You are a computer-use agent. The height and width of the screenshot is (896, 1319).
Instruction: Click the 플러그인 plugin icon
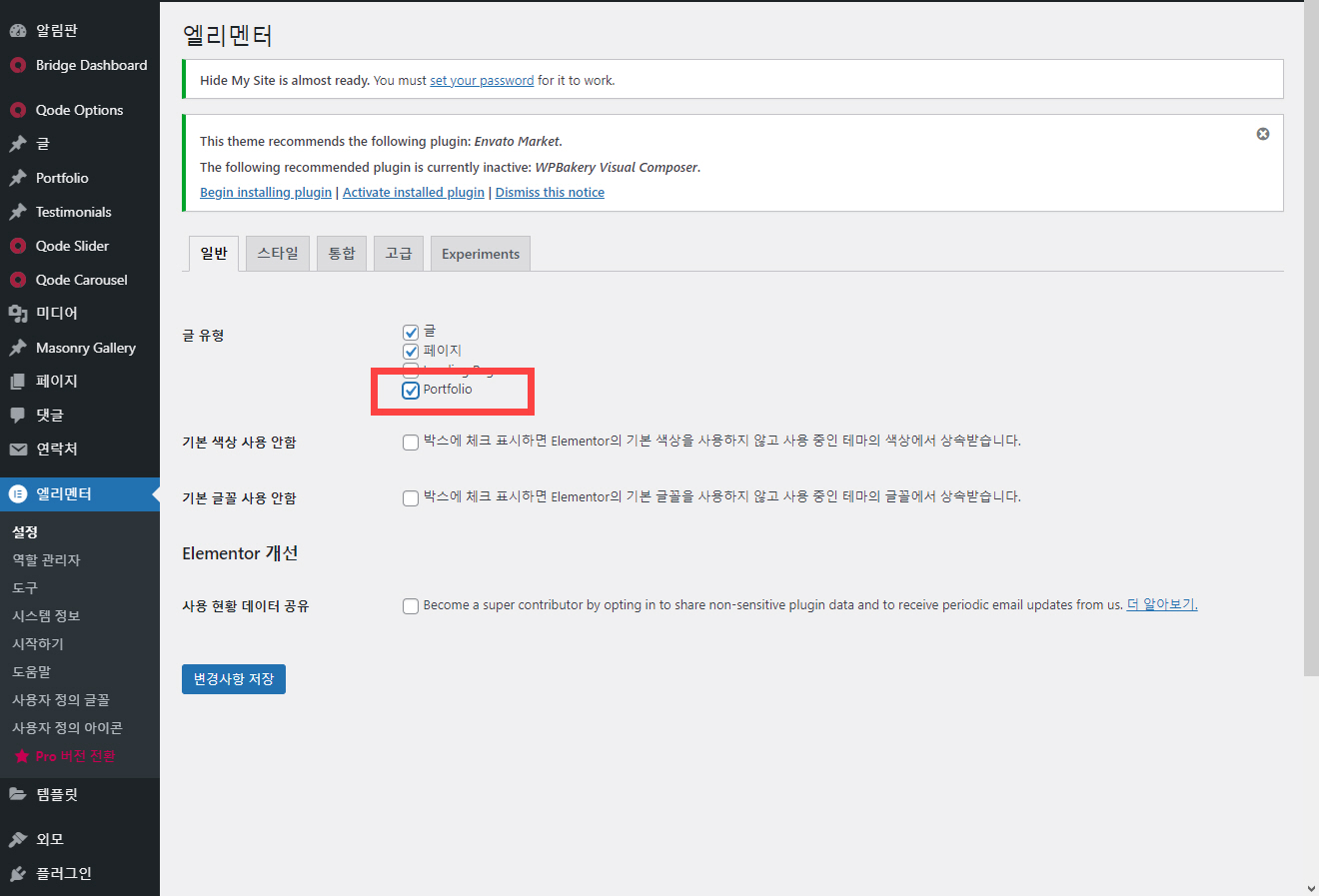18,873
